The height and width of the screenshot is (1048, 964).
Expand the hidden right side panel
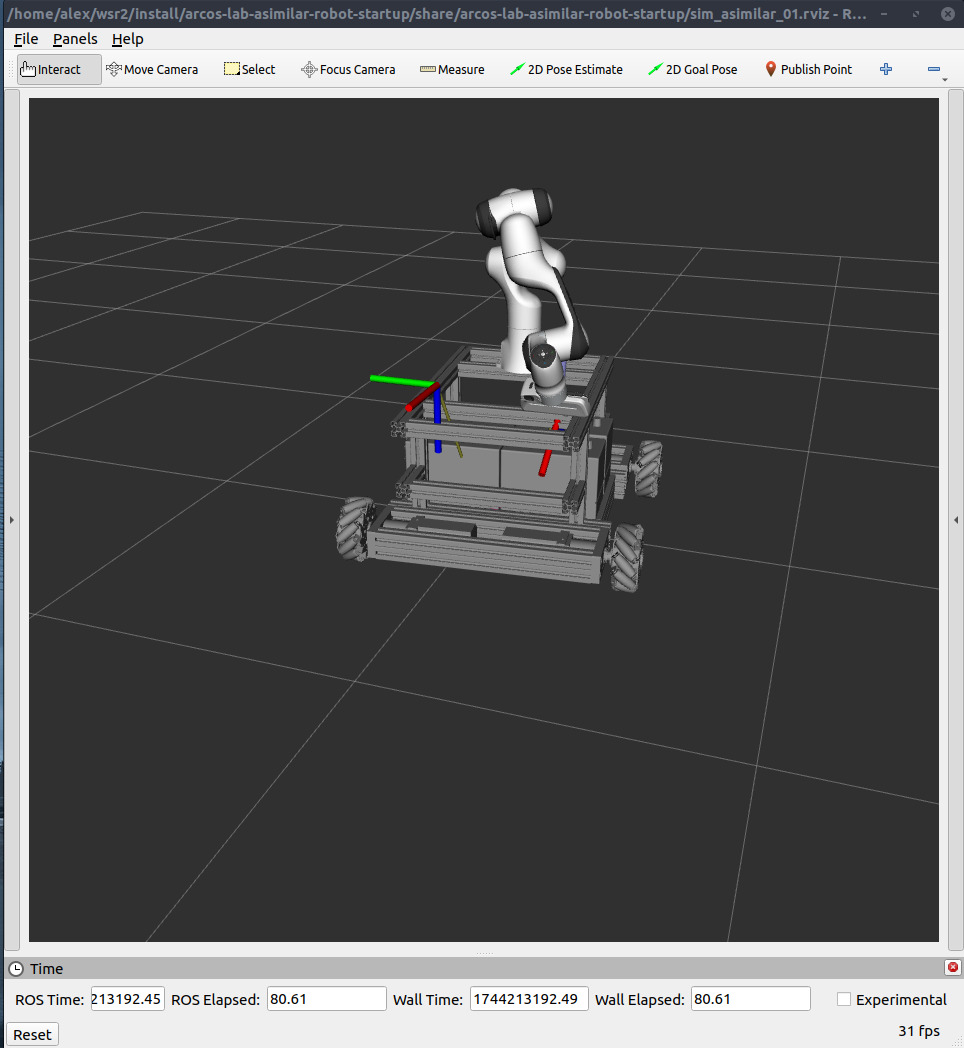955,519
